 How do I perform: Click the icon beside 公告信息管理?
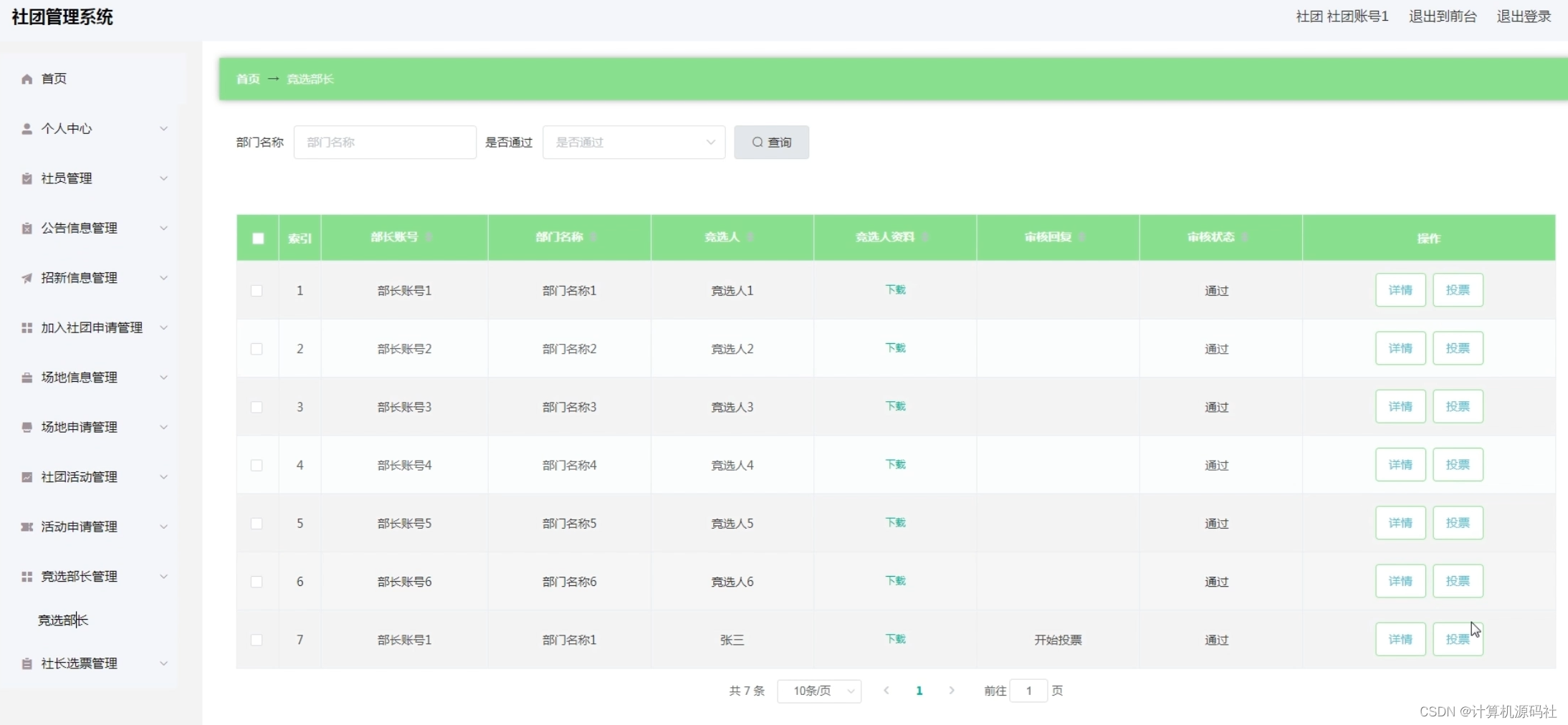coord(27,229)
